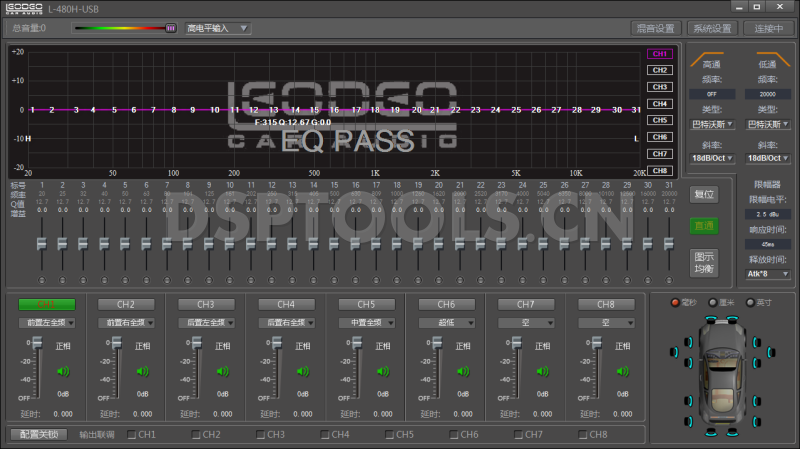Mute CH8 using its green speaker icon
Image resolution: width=800 pixels, height=449 pixels.
[x=623, y=371]
